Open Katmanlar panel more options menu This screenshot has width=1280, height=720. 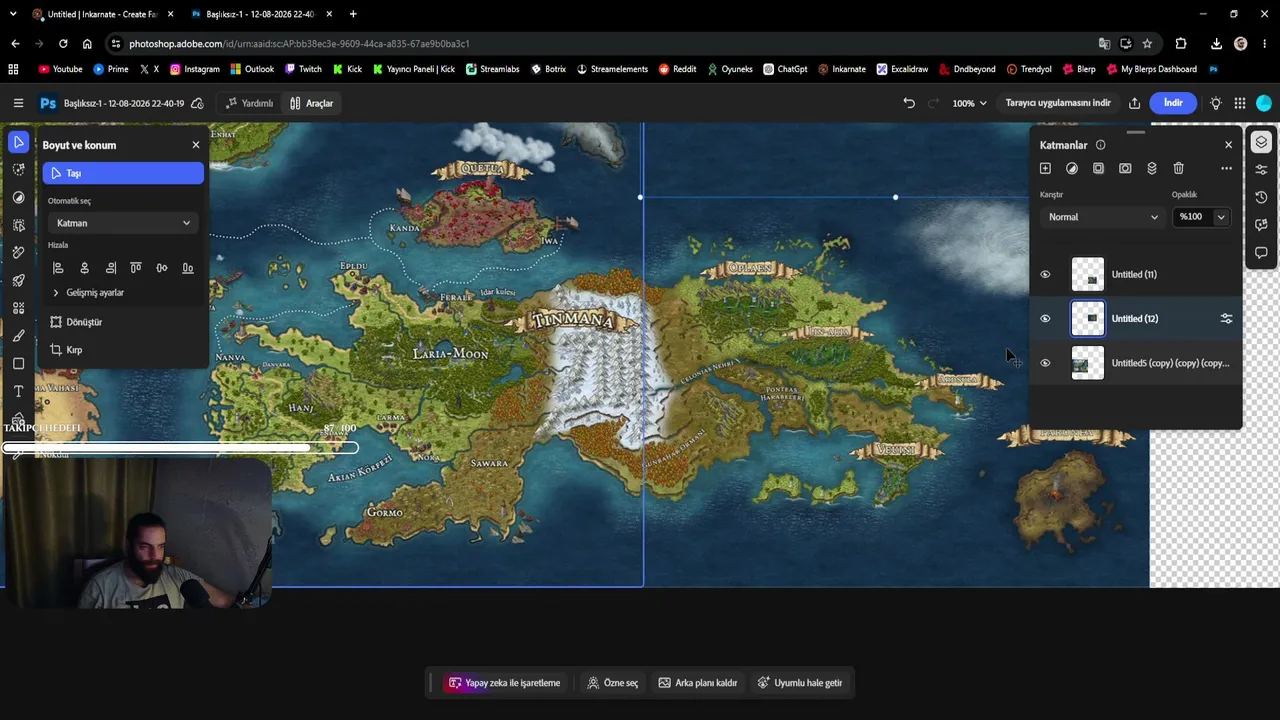pos(1226,168)
